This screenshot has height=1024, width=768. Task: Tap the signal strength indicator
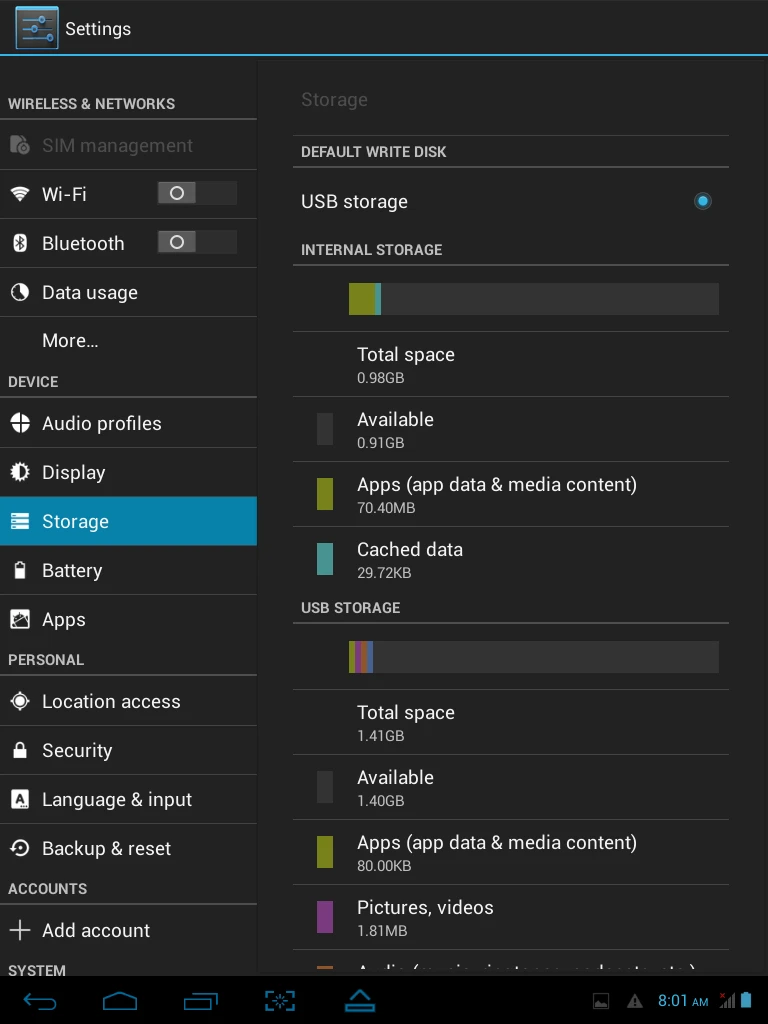point(727,1000)
